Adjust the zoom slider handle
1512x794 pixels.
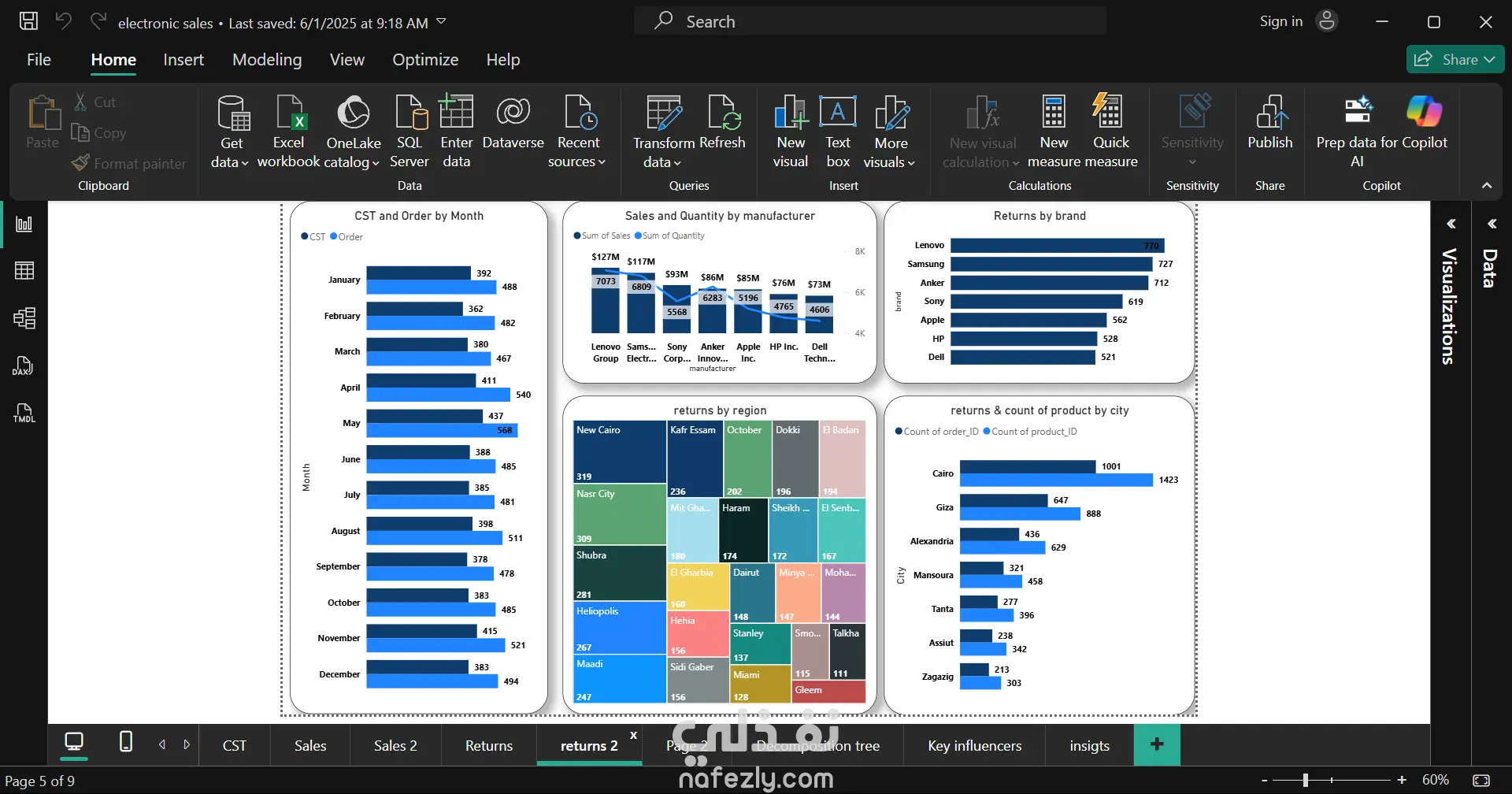coord(1306,781)
